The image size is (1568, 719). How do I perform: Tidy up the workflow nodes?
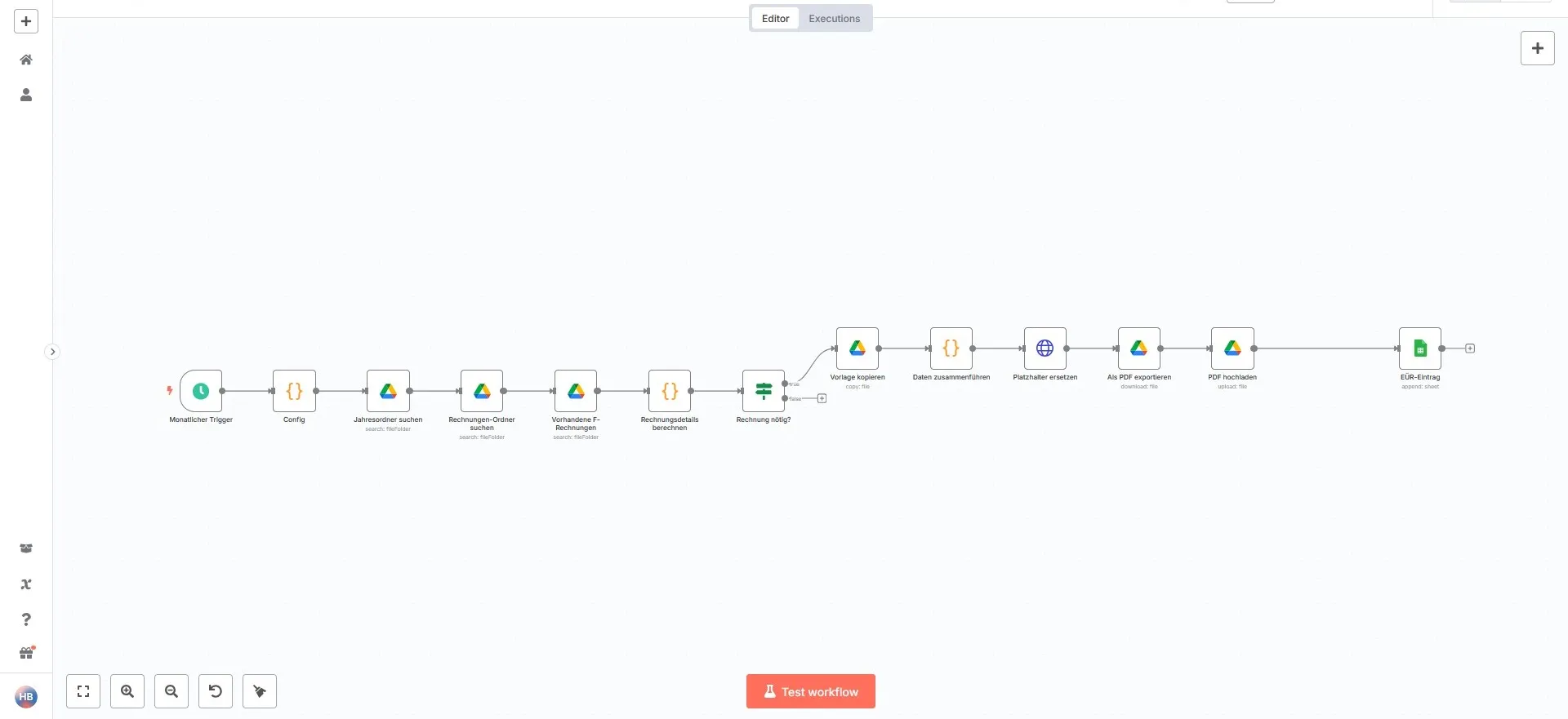pyautogui.click(x=260, y=691)
